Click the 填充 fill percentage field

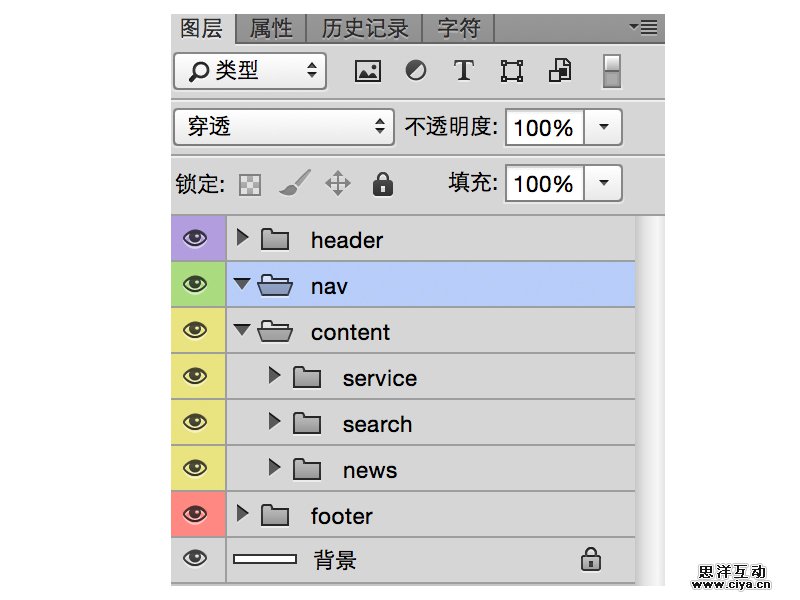pos(543,184)
